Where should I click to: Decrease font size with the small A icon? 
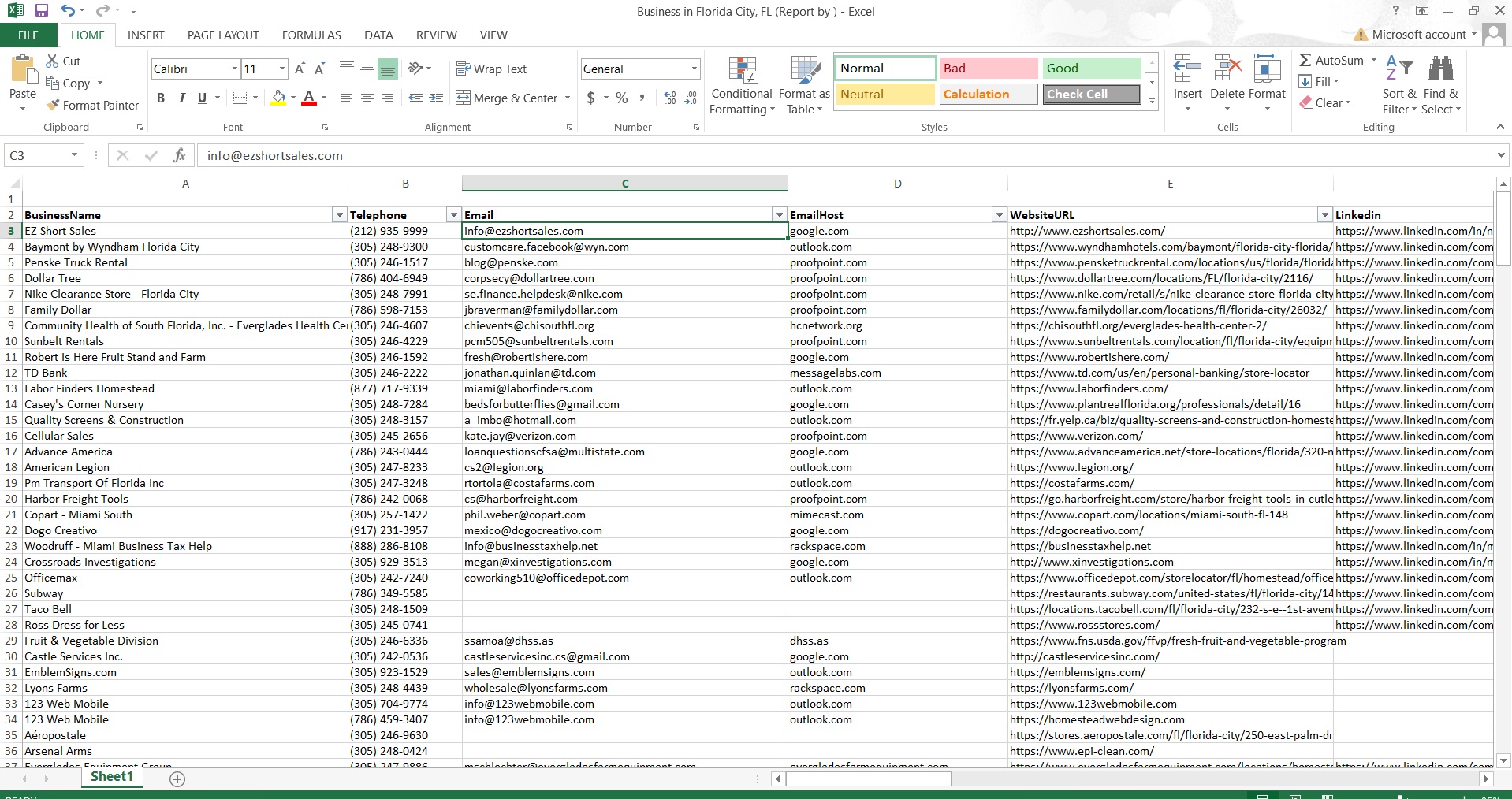click(x=319, y=69)
